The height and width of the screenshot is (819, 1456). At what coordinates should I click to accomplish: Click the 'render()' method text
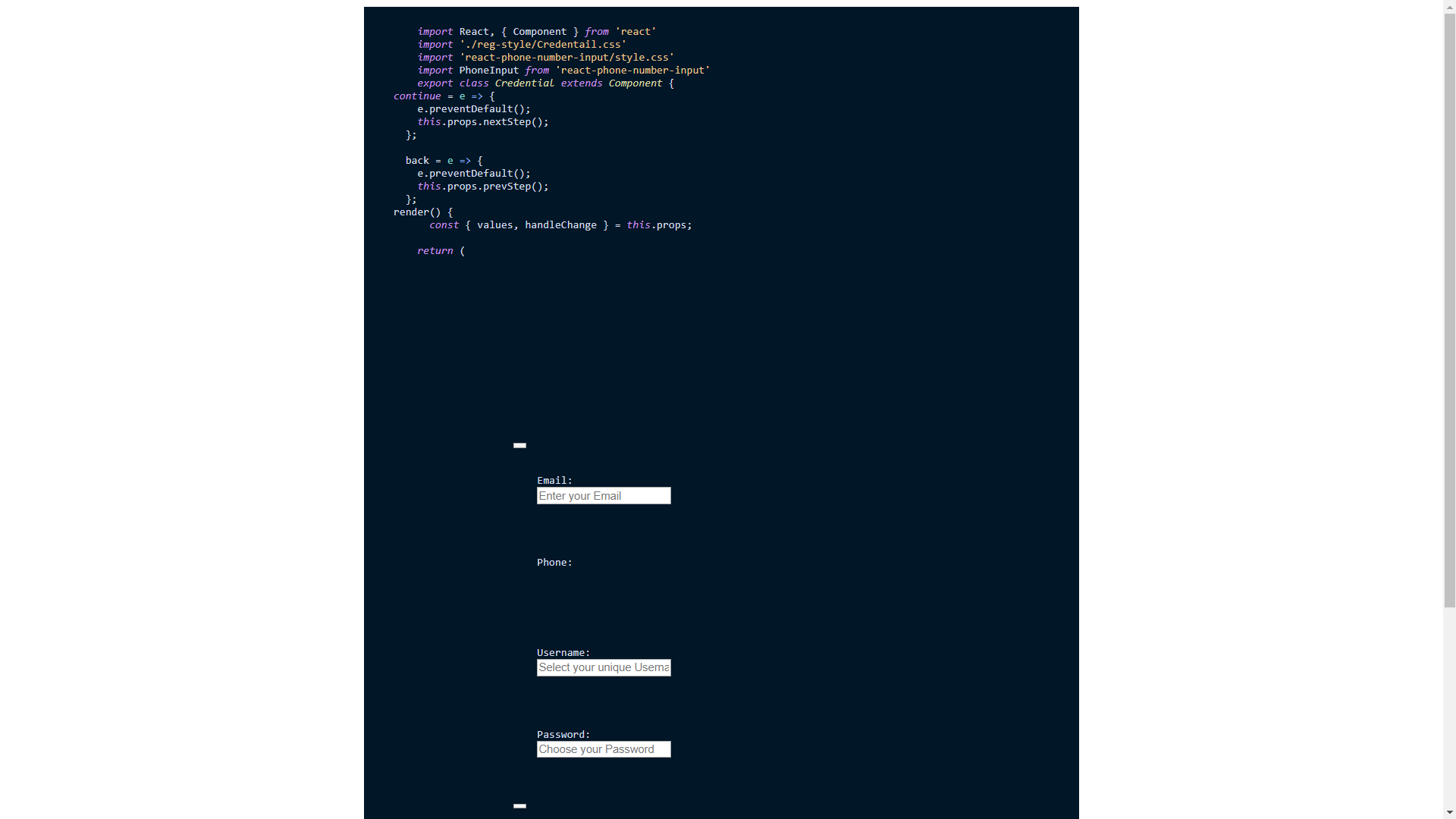point(416,212)
